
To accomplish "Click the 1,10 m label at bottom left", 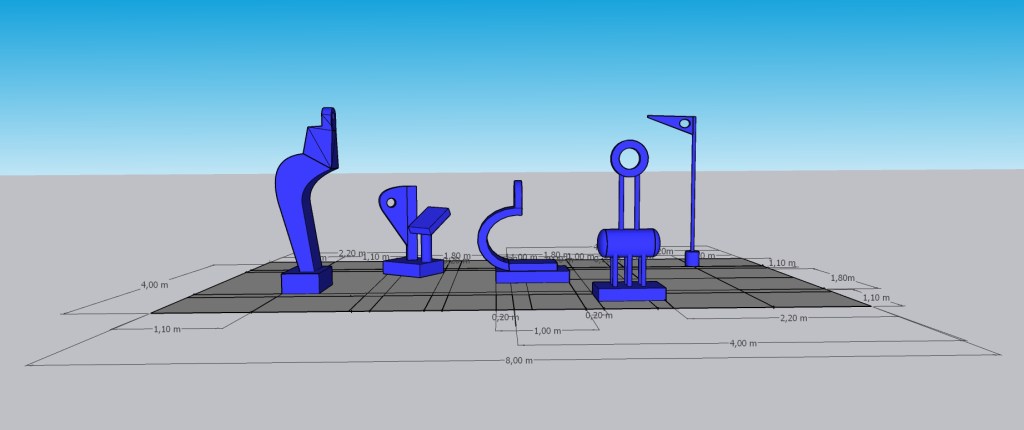I will pyautogui.click(x=167, y=329).
